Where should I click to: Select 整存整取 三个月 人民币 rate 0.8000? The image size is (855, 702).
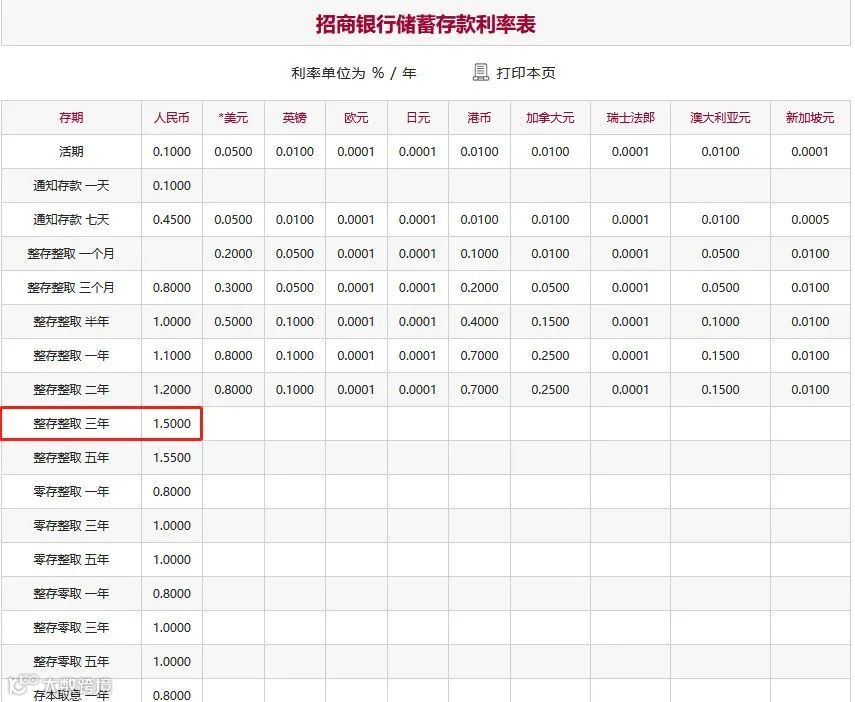172,287
